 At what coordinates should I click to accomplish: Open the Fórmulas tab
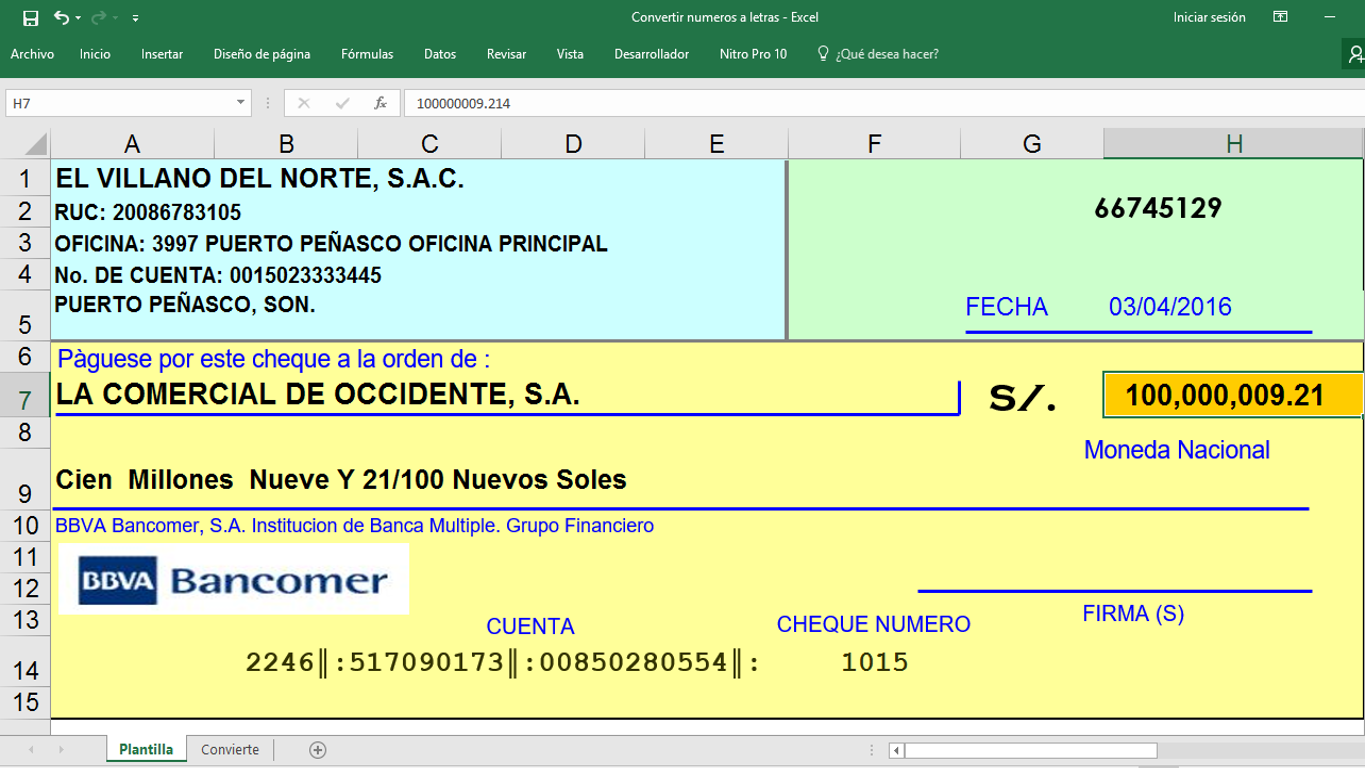click(367, 54)
